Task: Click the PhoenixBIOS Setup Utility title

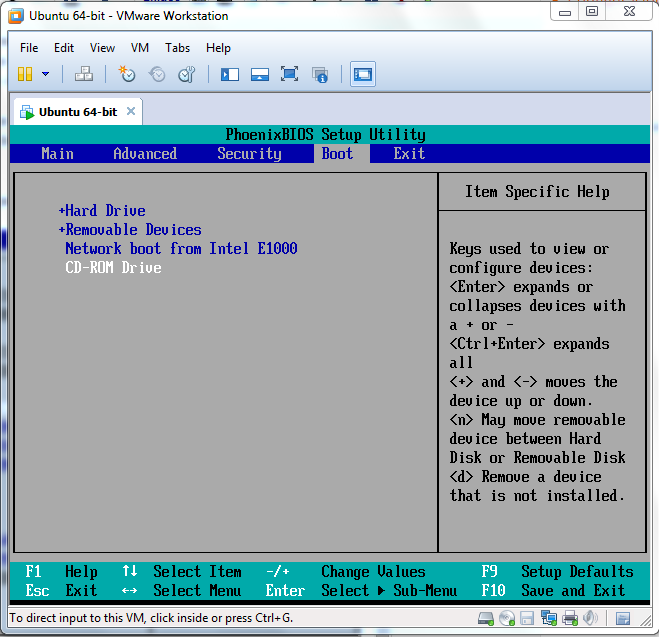Action: point(325,134)
